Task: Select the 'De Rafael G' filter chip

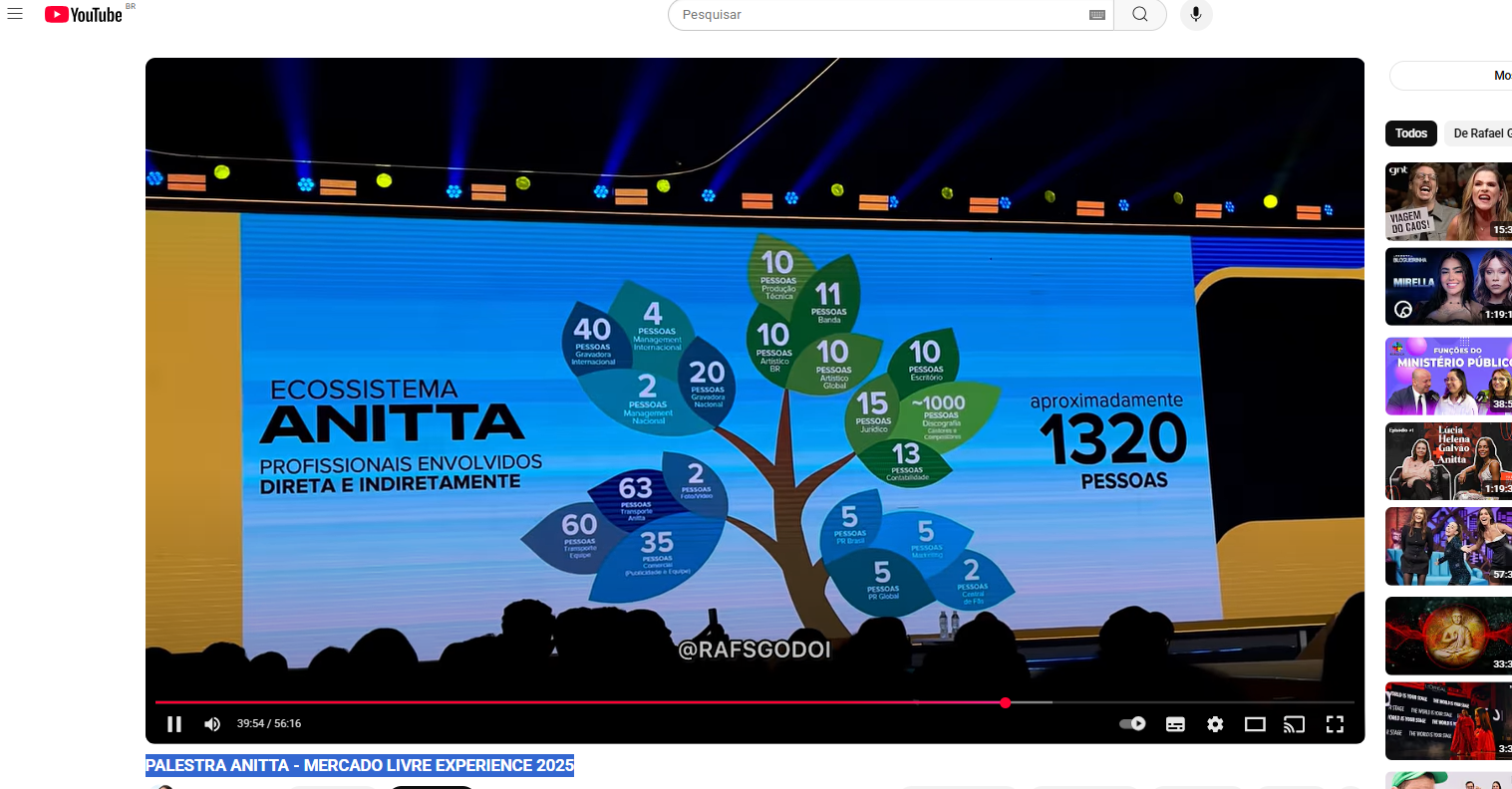Action: 1480,133
